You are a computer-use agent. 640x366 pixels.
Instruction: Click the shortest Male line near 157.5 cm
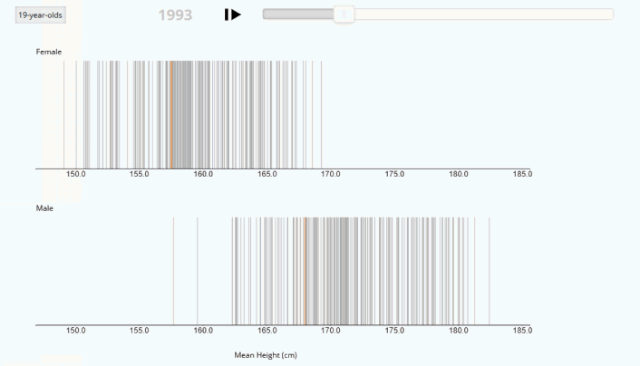coord(173,271)
